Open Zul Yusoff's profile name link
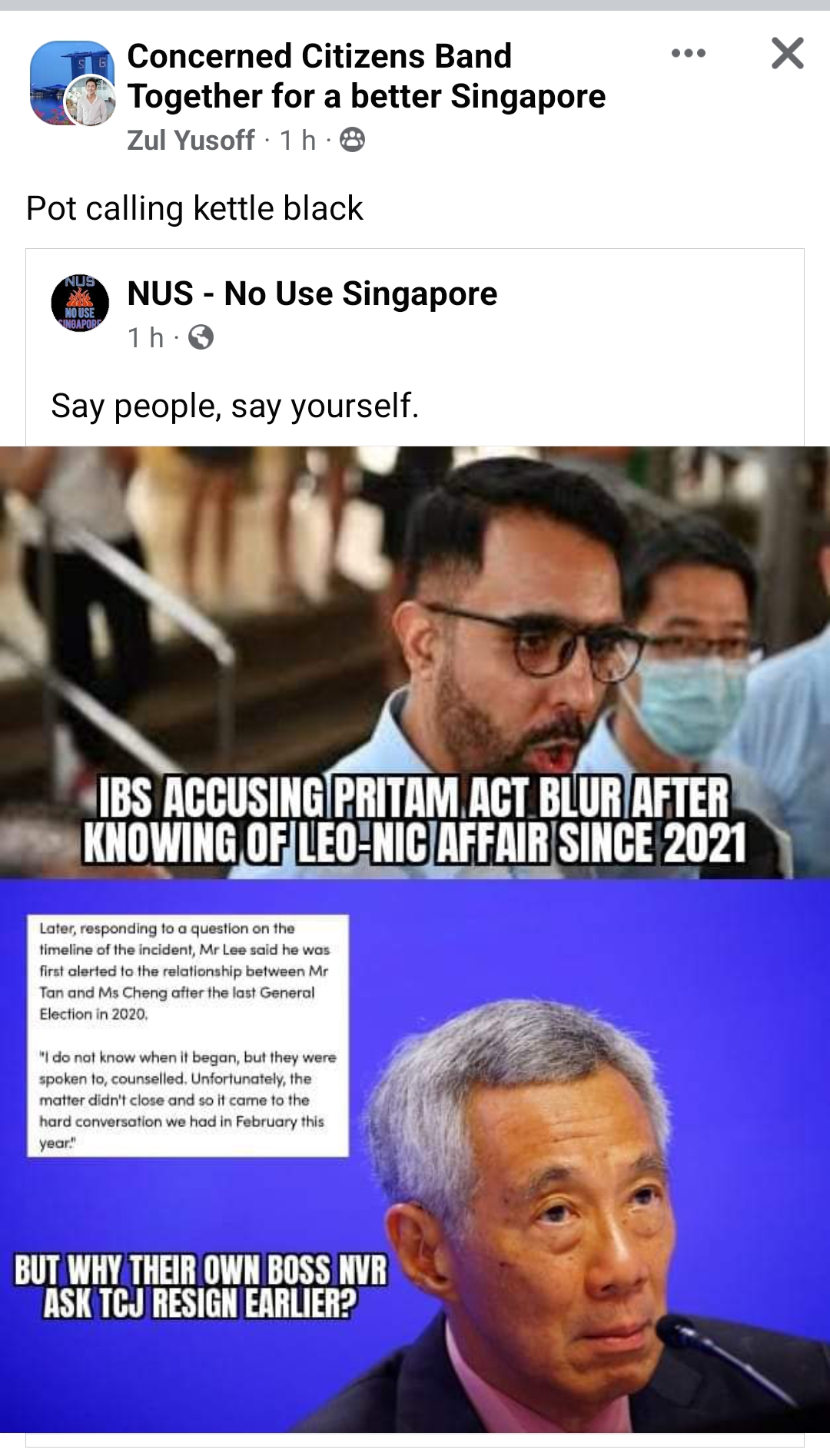The height and width of the screenshot is (1456, 830). coord(191,140)
